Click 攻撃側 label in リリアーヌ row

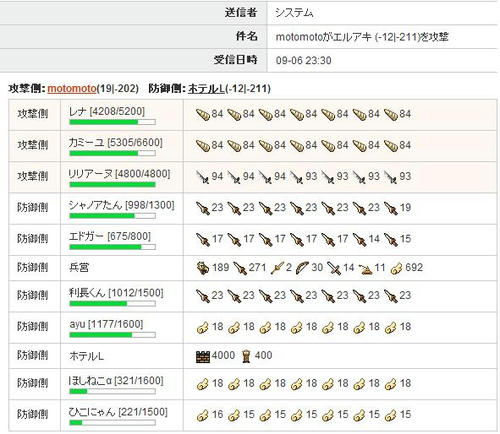[33, 176]
